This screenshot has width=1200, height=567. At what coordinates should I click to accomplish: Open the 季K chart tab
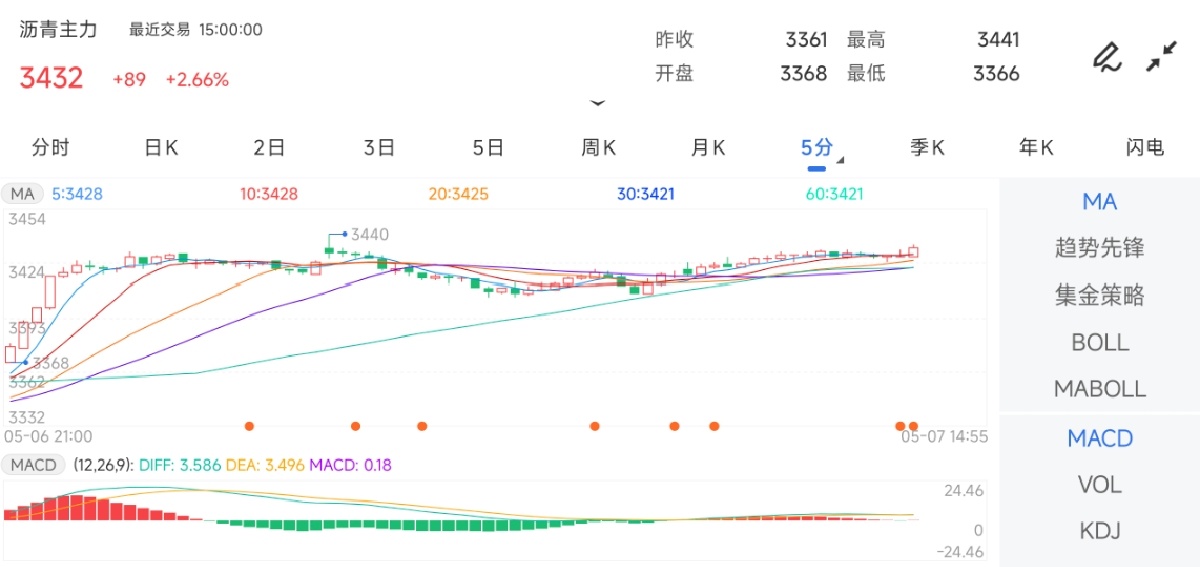928,148
